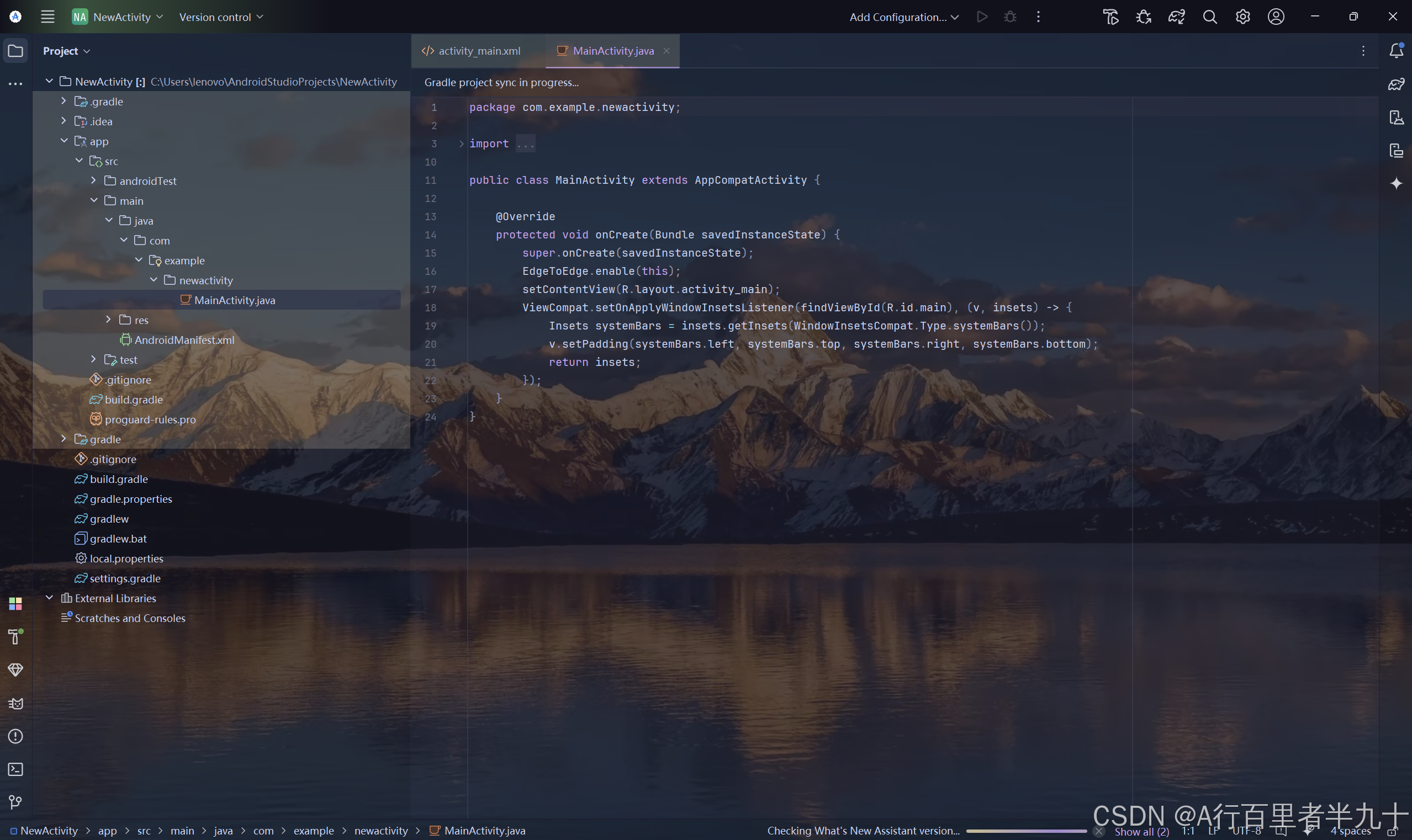Open the Version control menu
This screenshot has width=1412, height=840.
[221, 17]
